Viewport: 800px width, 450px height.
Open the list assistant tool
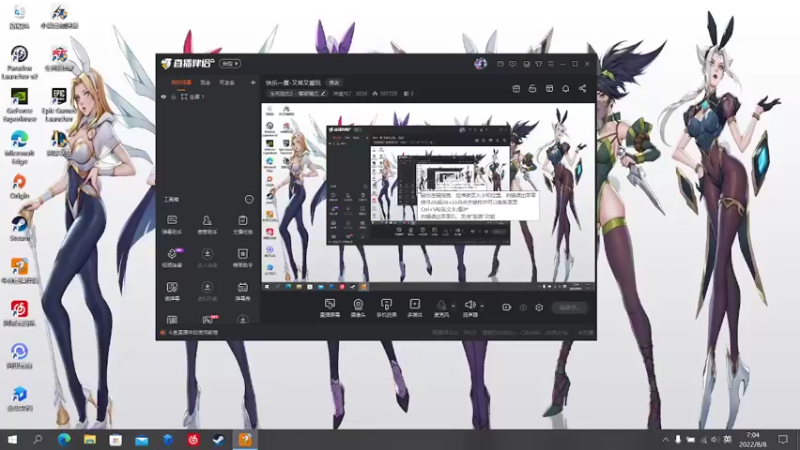coord(242,258)
